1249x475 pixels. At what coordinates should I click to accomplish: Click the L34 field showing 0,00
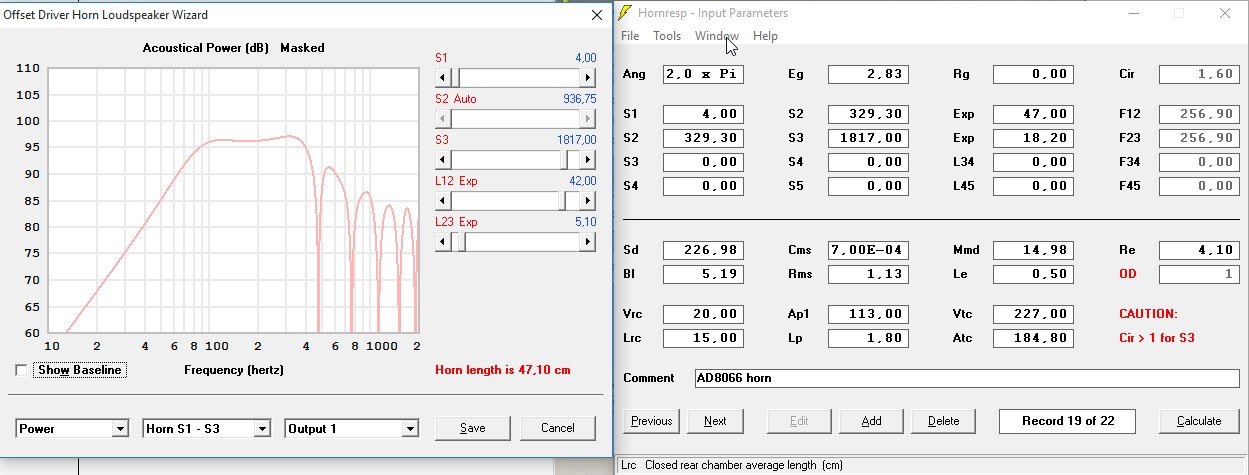(1033, 162)
